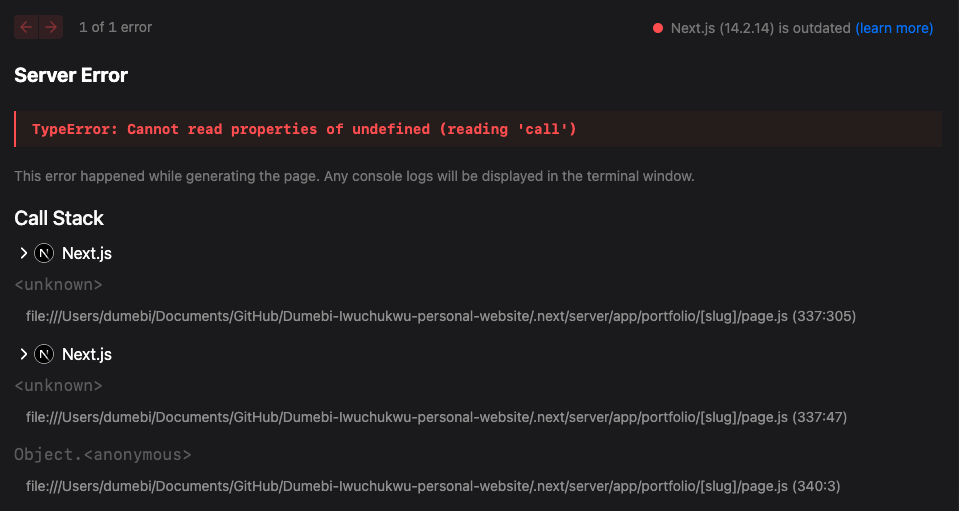Open the page.js (337:305) file path
The height and width of the screenshot is (511, 959).
[440, 316]
